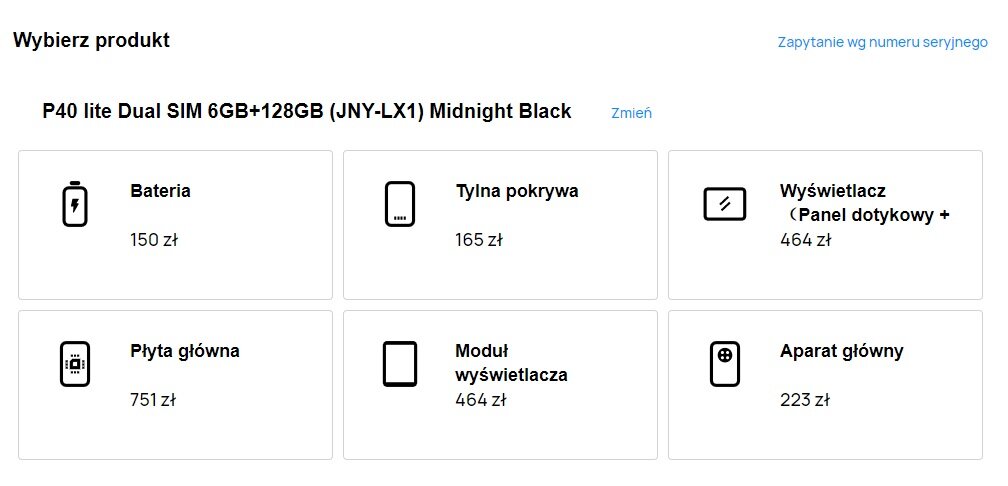This screenshot has width=1008, height=486.
Task: Click the main camera icon
Action: (x=725, y=364)
